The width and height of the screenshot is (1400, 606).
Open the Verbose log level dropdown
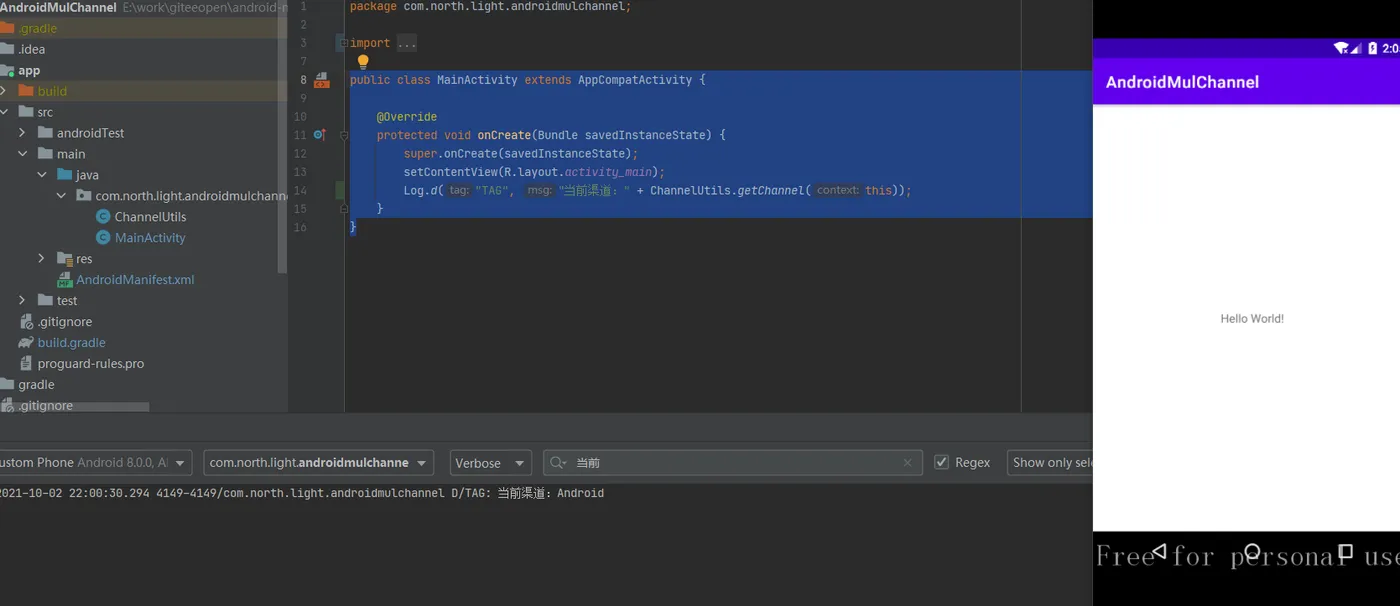[490, 463]
